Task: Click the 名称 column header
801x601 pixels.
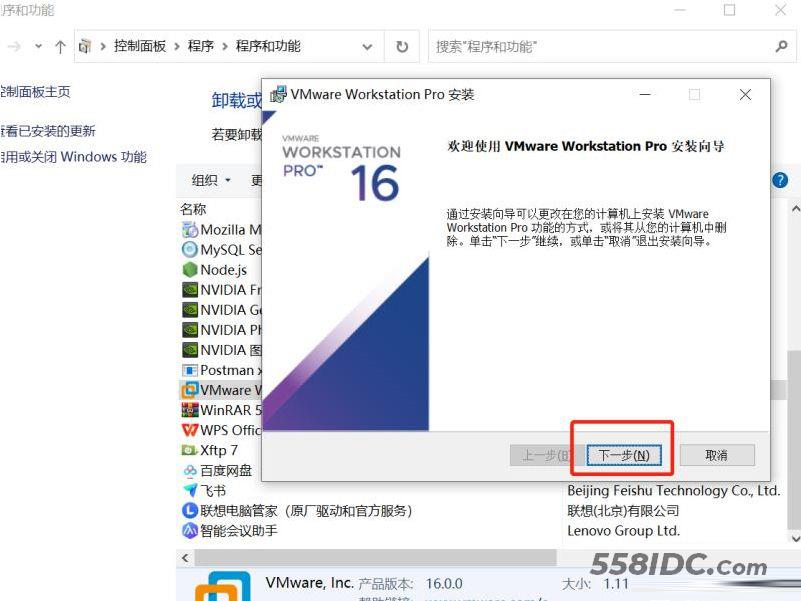Action: click(x=193, y=209)
